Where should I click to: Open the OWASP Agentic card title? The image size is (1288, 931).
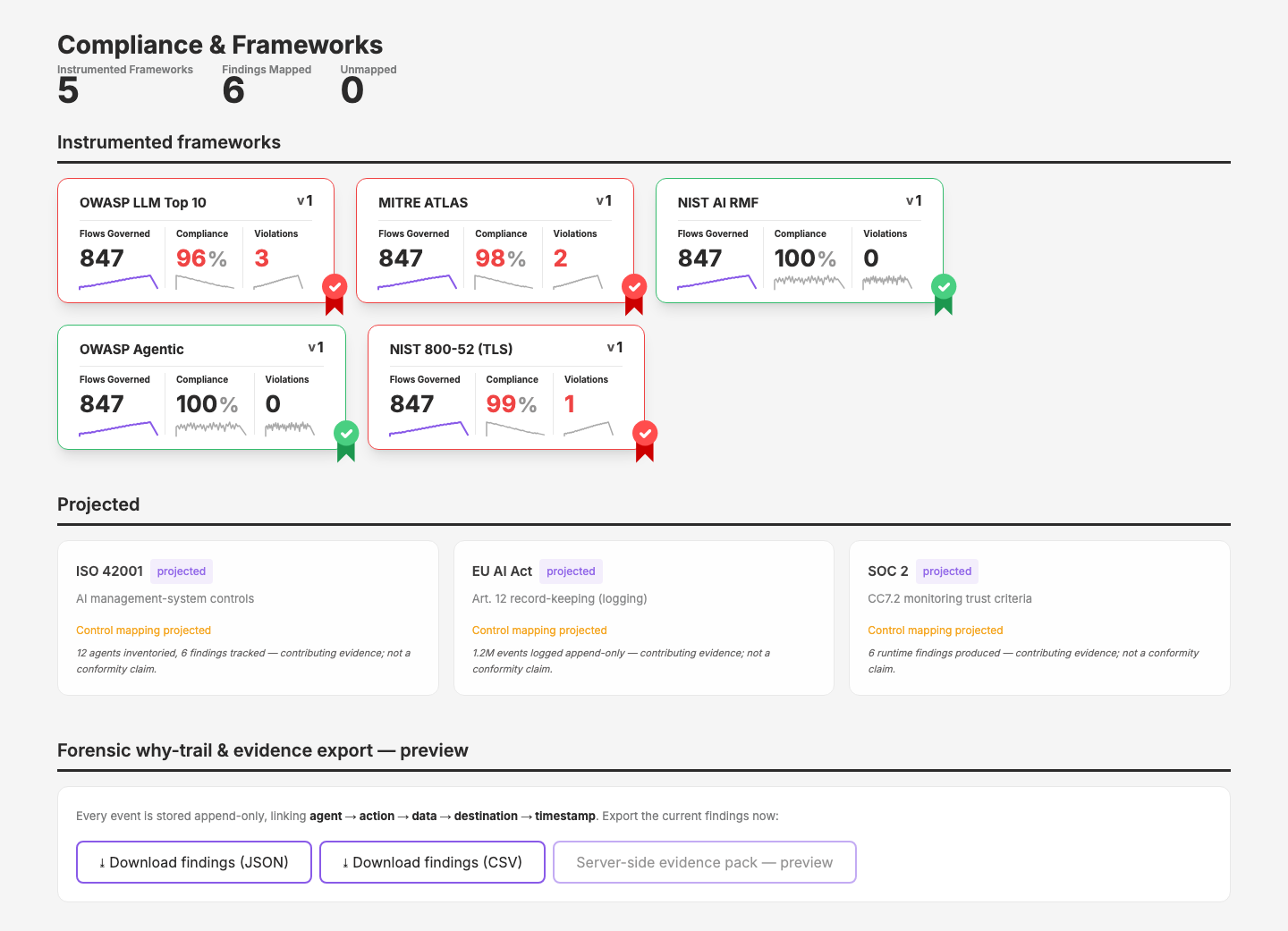(x=131, y=350)
